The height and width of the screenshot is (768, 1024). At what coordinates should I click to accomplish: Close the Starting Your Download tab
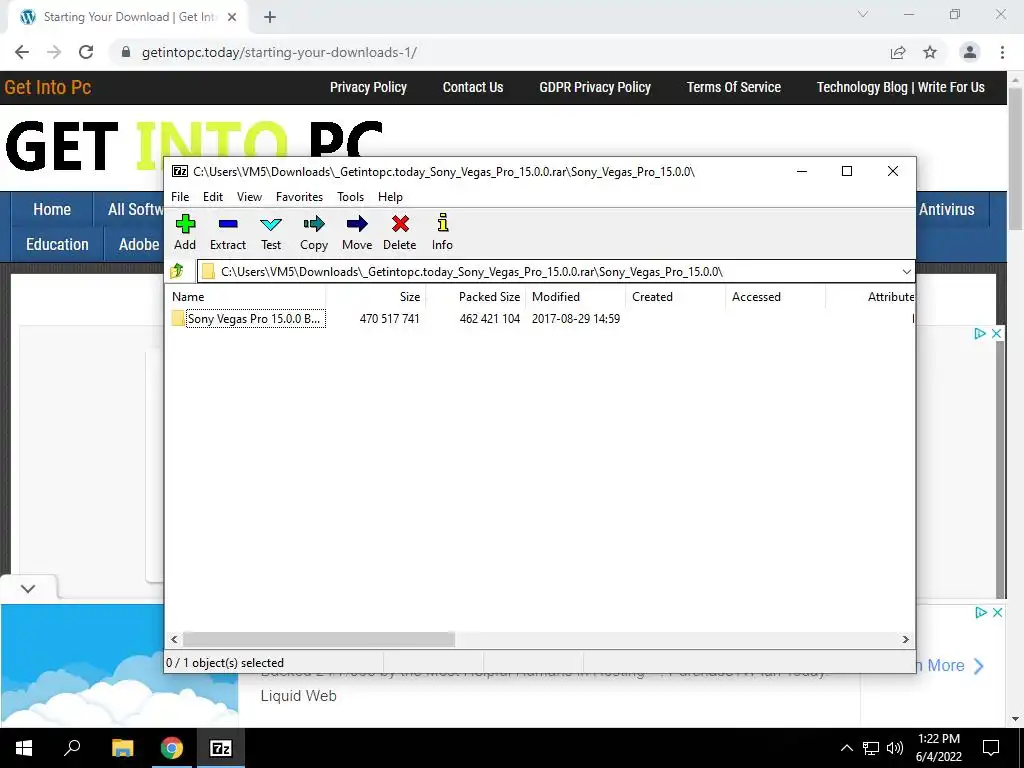[x=232, y=17]
